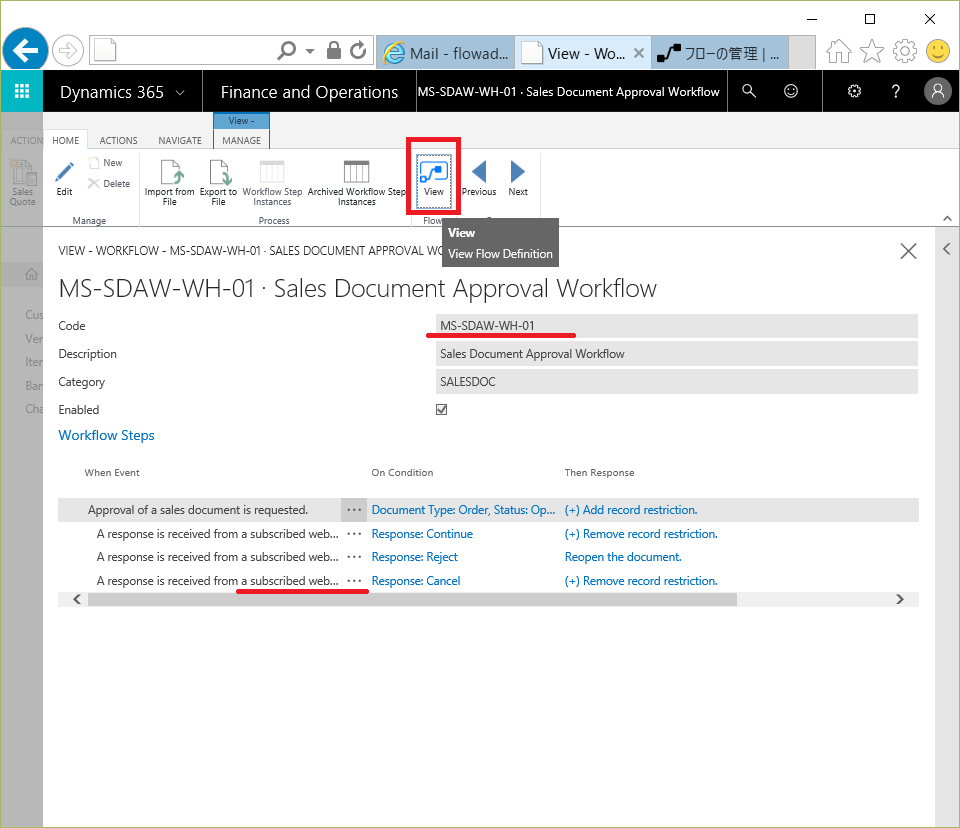Click the refresh page icon
The height and width of the screenshot is (828, 960).
pyautogui.click(x=358, y=50)
